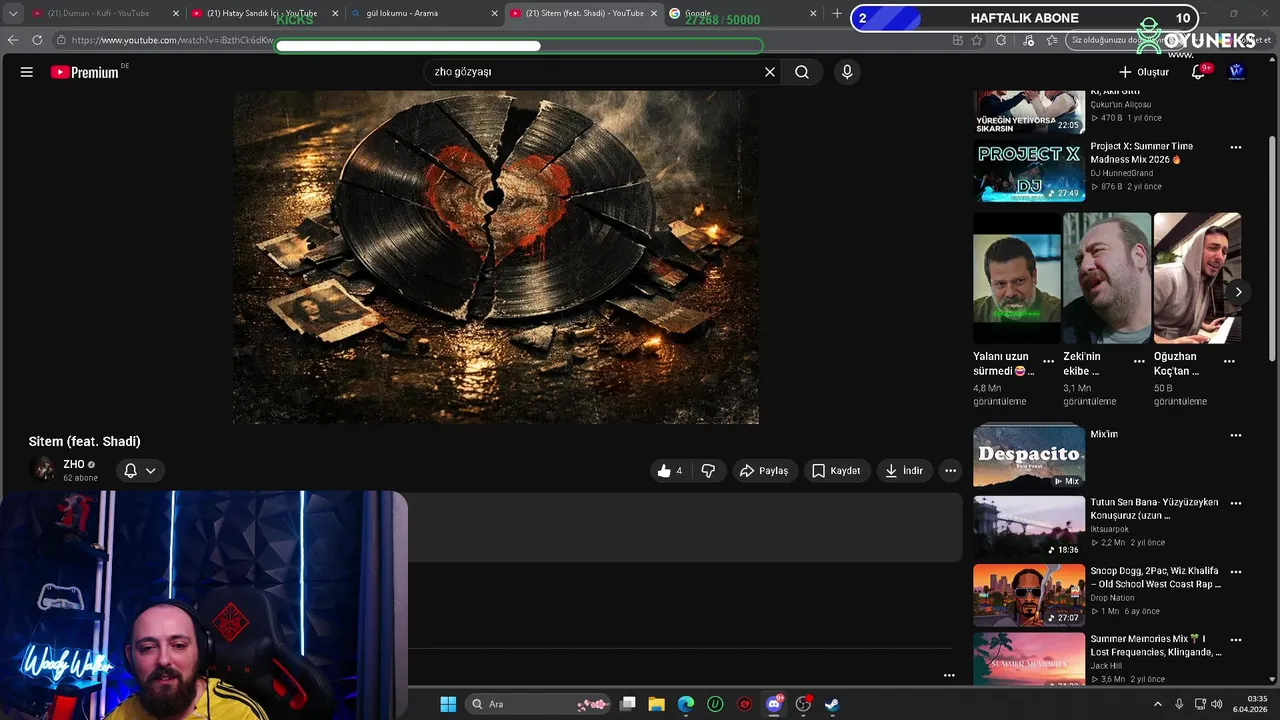Bookmark this page with the star
The image size is (1280, 720).
point(977,40)
